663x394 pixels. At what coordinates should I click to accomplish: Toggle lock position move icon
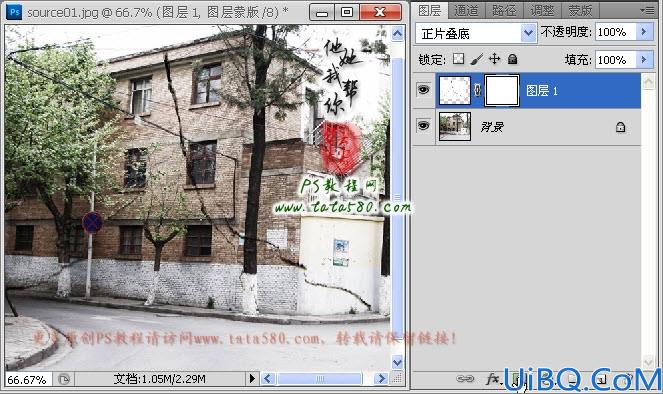click(x=494, y=59)
